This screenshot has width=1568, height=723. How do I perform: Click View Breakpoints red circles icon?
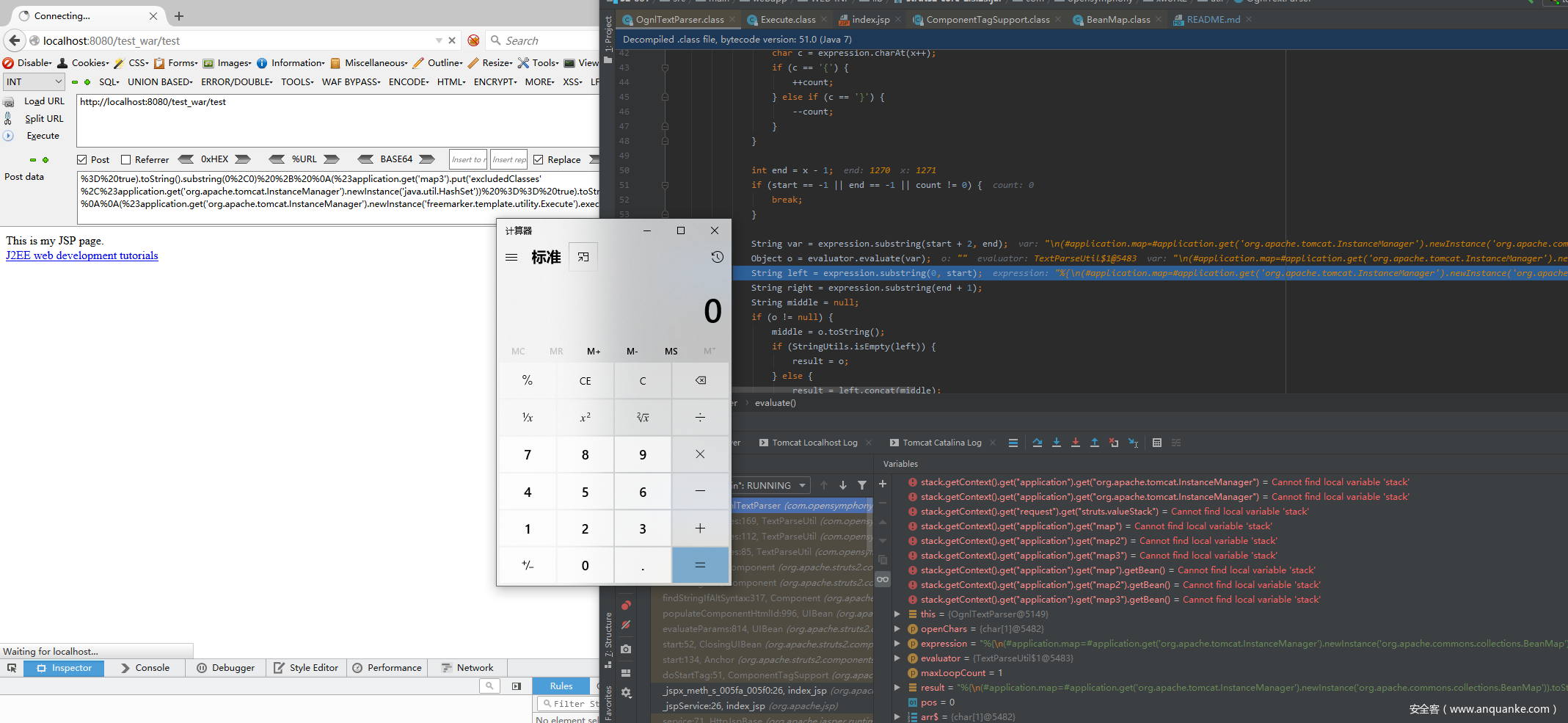click(x=626, y=605)
